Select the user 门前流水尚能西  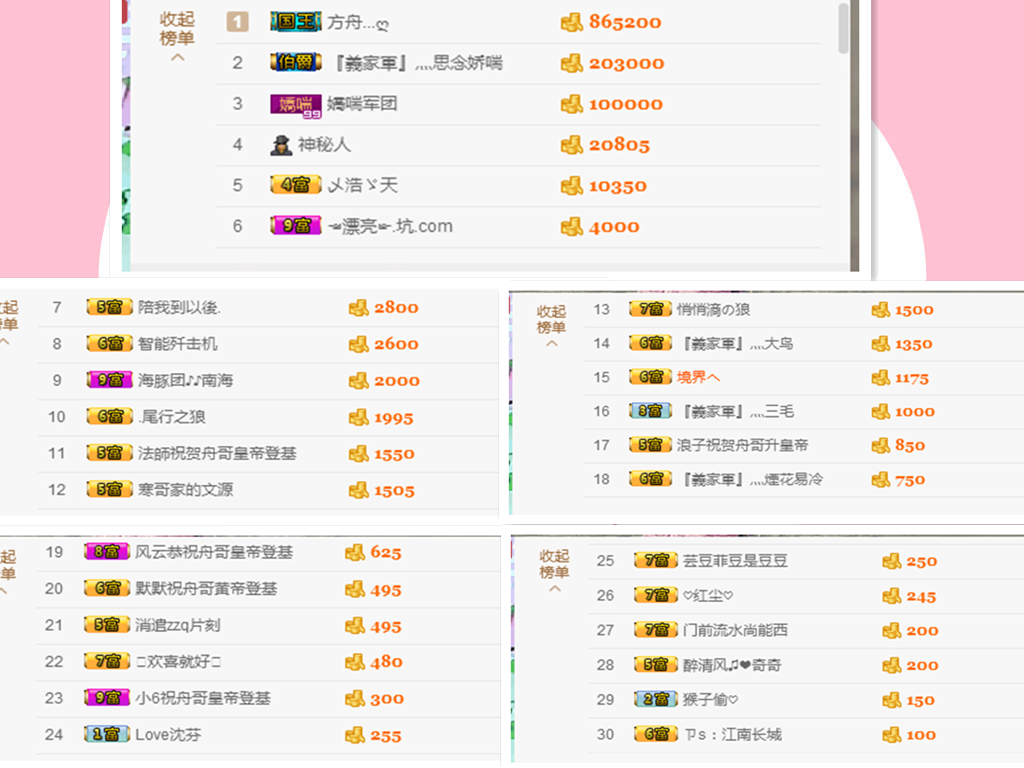click(735, 630)
